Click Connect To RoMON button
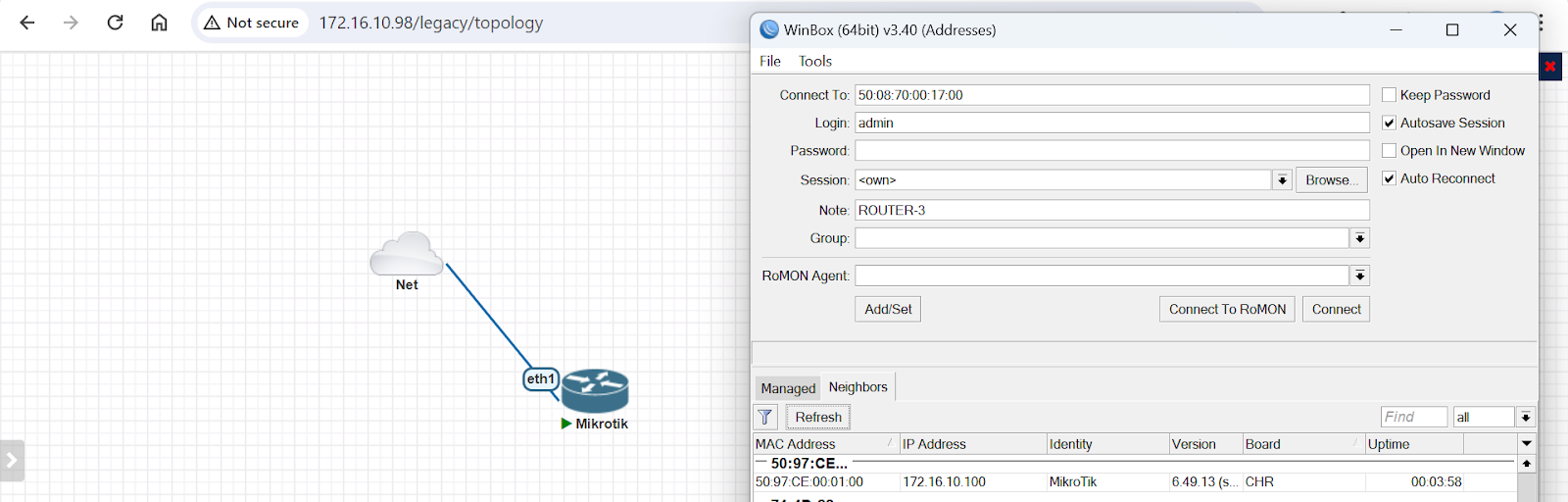 click(1227, 309)
